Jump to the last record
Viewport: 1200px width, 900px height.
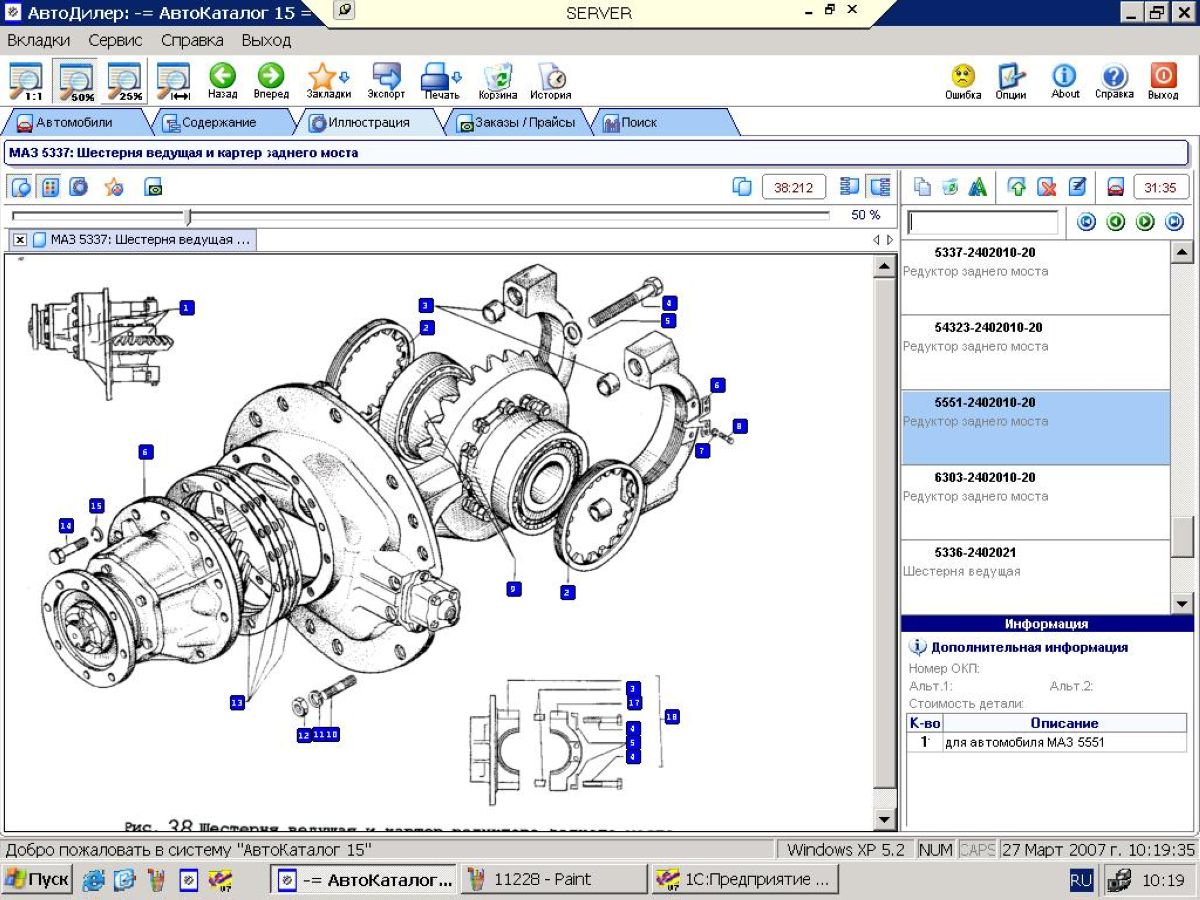1175,222
